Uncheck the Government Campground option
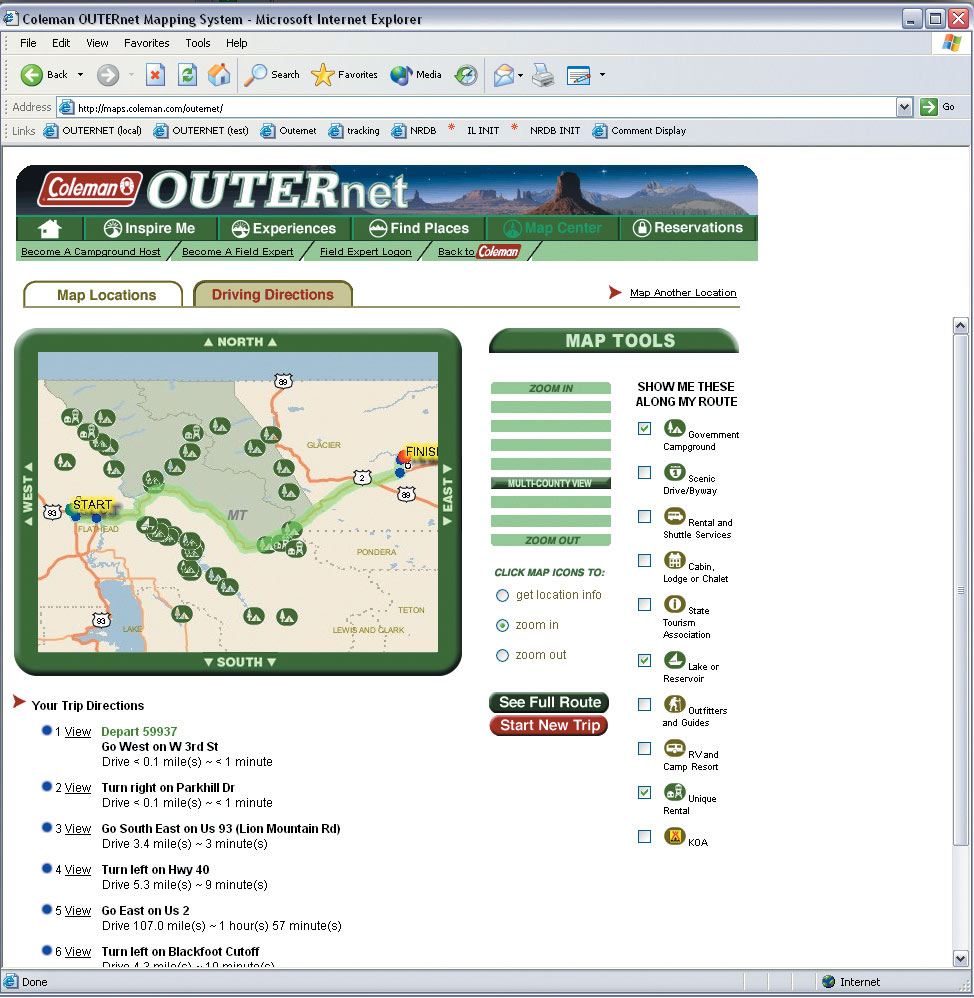This screenshot has width=974, height=998. [x=644, y=428]
